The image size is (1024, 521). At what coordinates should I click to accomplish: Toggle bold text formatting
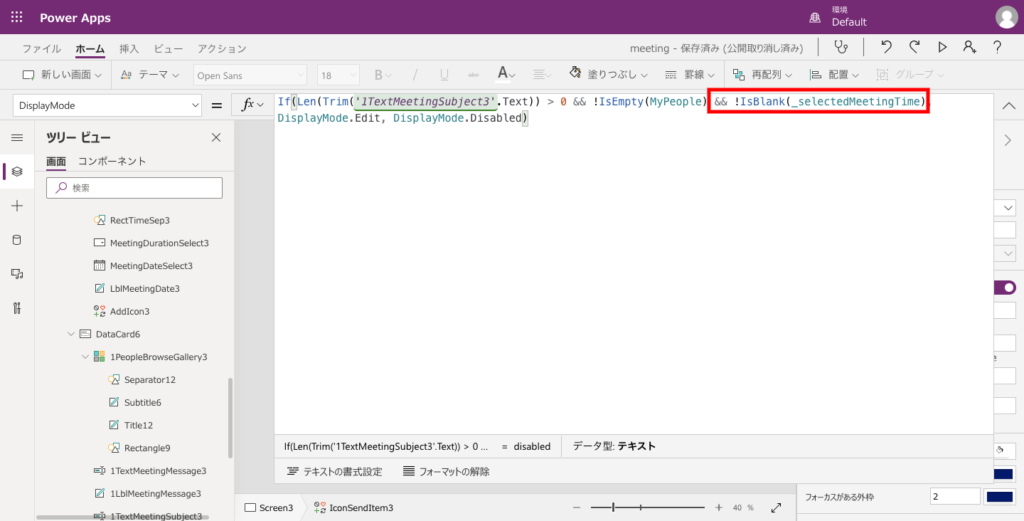point(379,75)
